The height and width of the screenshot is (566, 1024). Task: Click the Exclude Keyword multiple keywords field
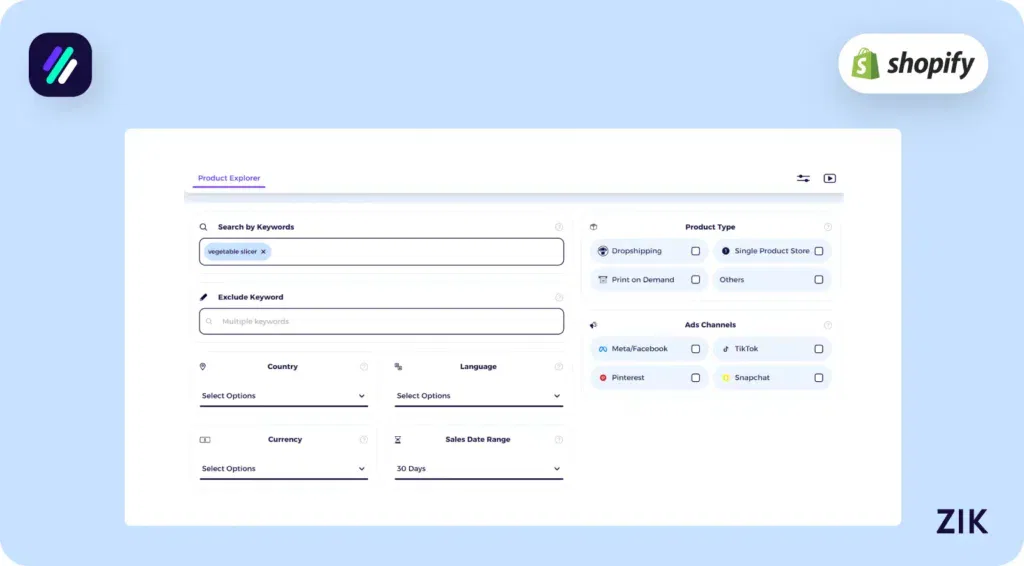click(x=381, y=322)
